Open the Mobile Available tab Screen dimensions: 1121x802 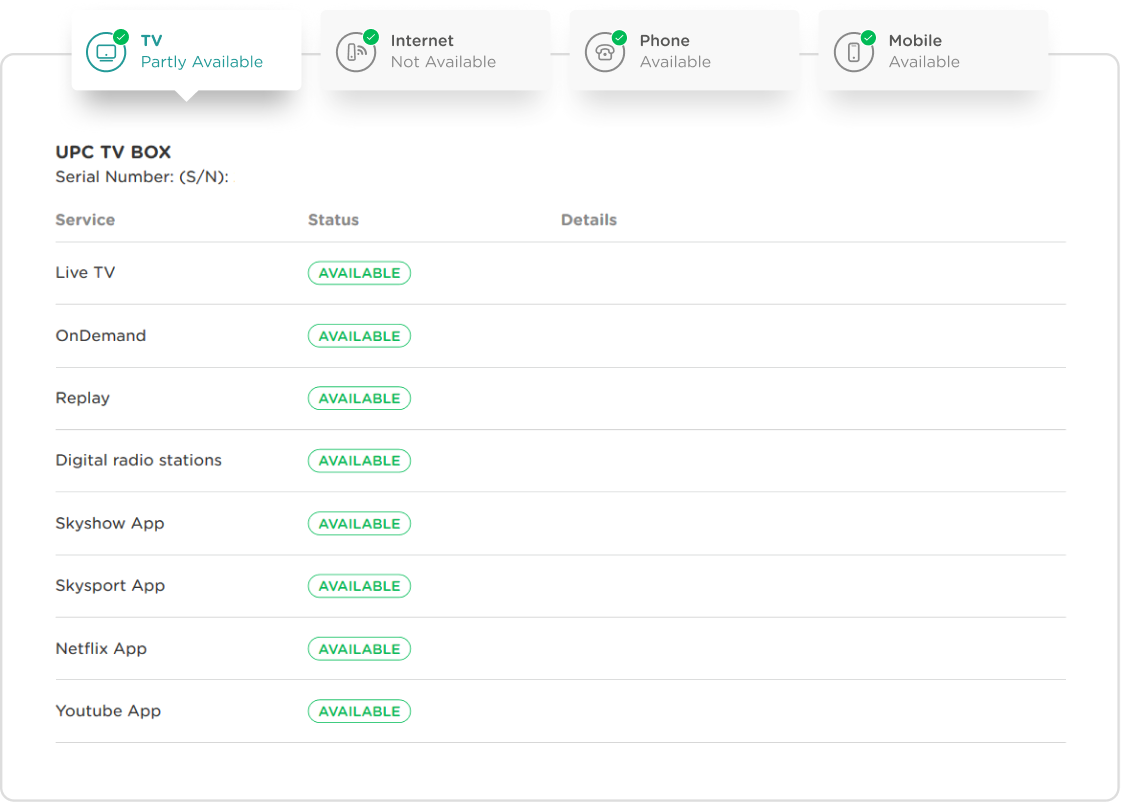[933, 51]
